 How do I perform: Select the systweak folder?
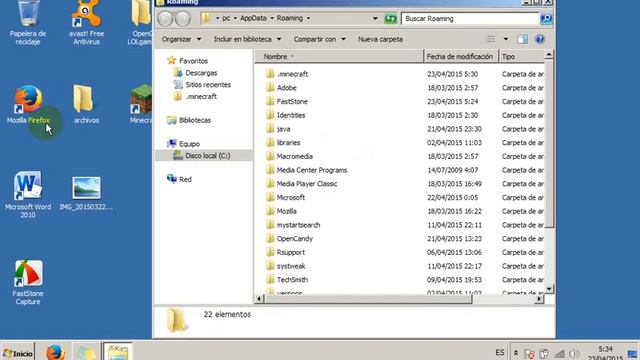285,266
